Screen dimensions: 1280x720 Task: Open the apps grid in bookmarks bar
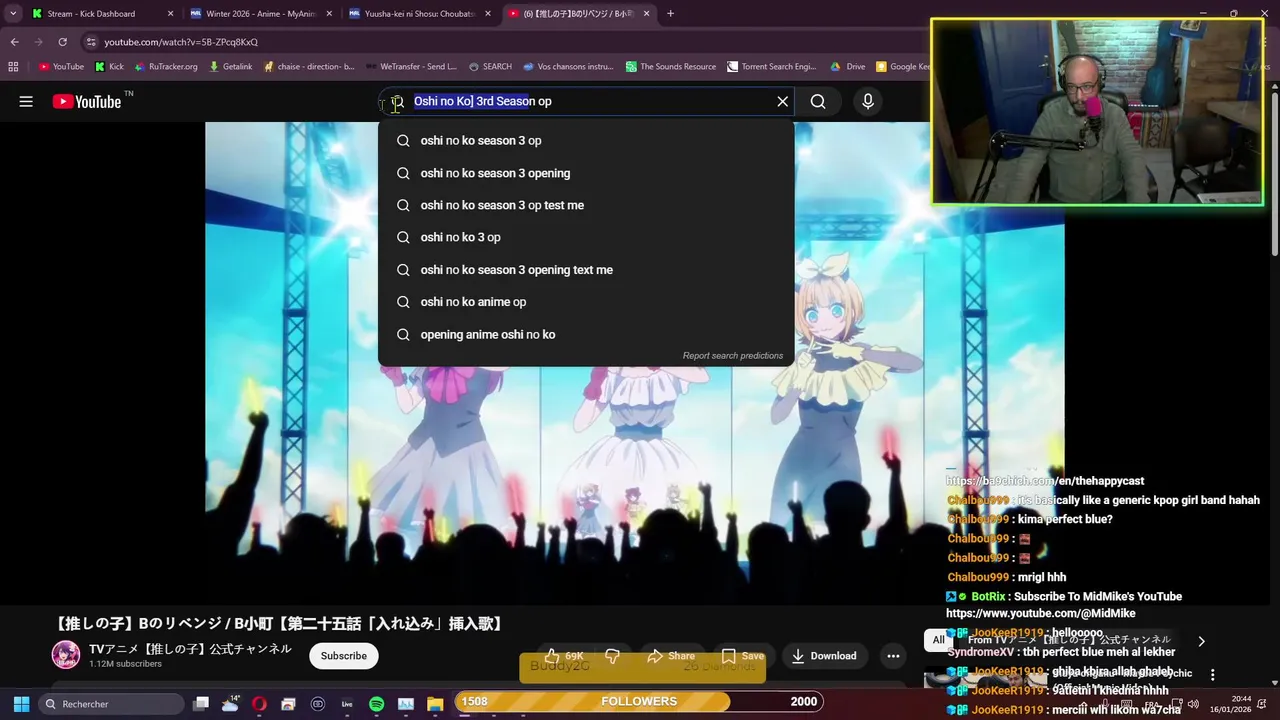[x=13, y=67]
